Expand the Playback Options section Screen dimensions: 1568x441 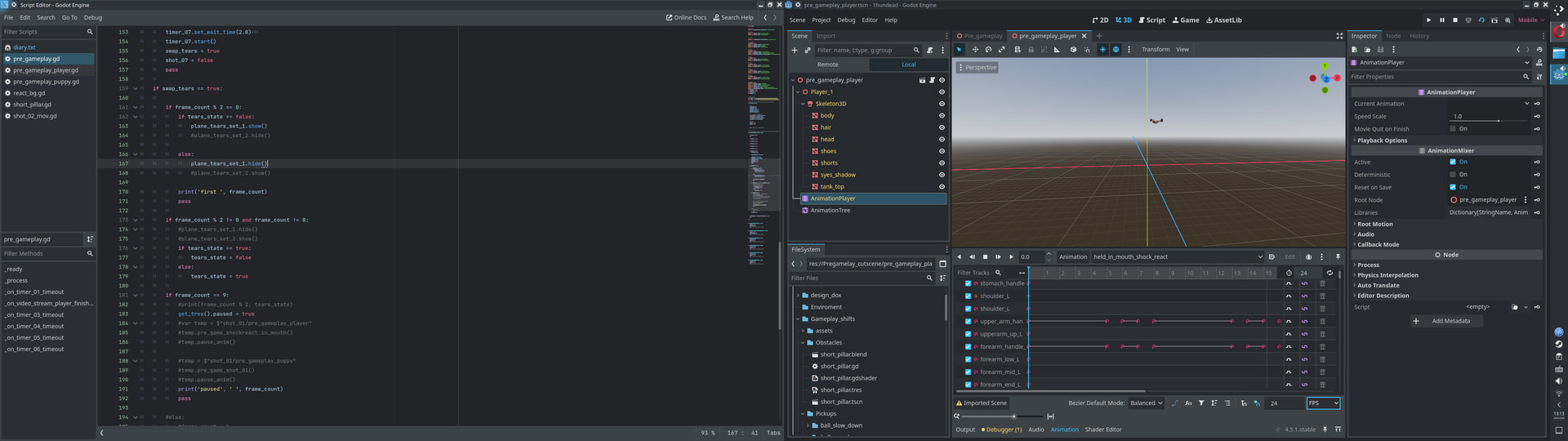tap(1382, 140)
